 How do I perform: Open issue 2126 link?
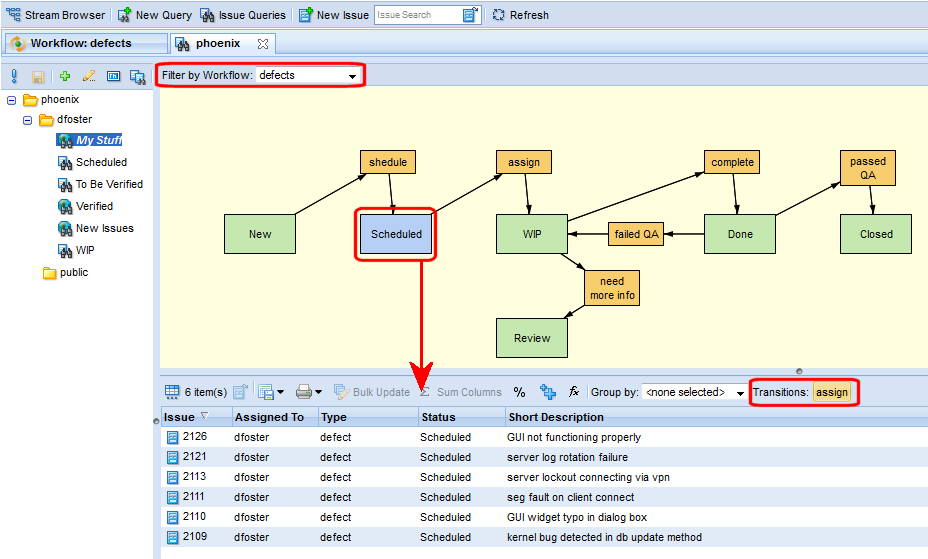point(194,437)
